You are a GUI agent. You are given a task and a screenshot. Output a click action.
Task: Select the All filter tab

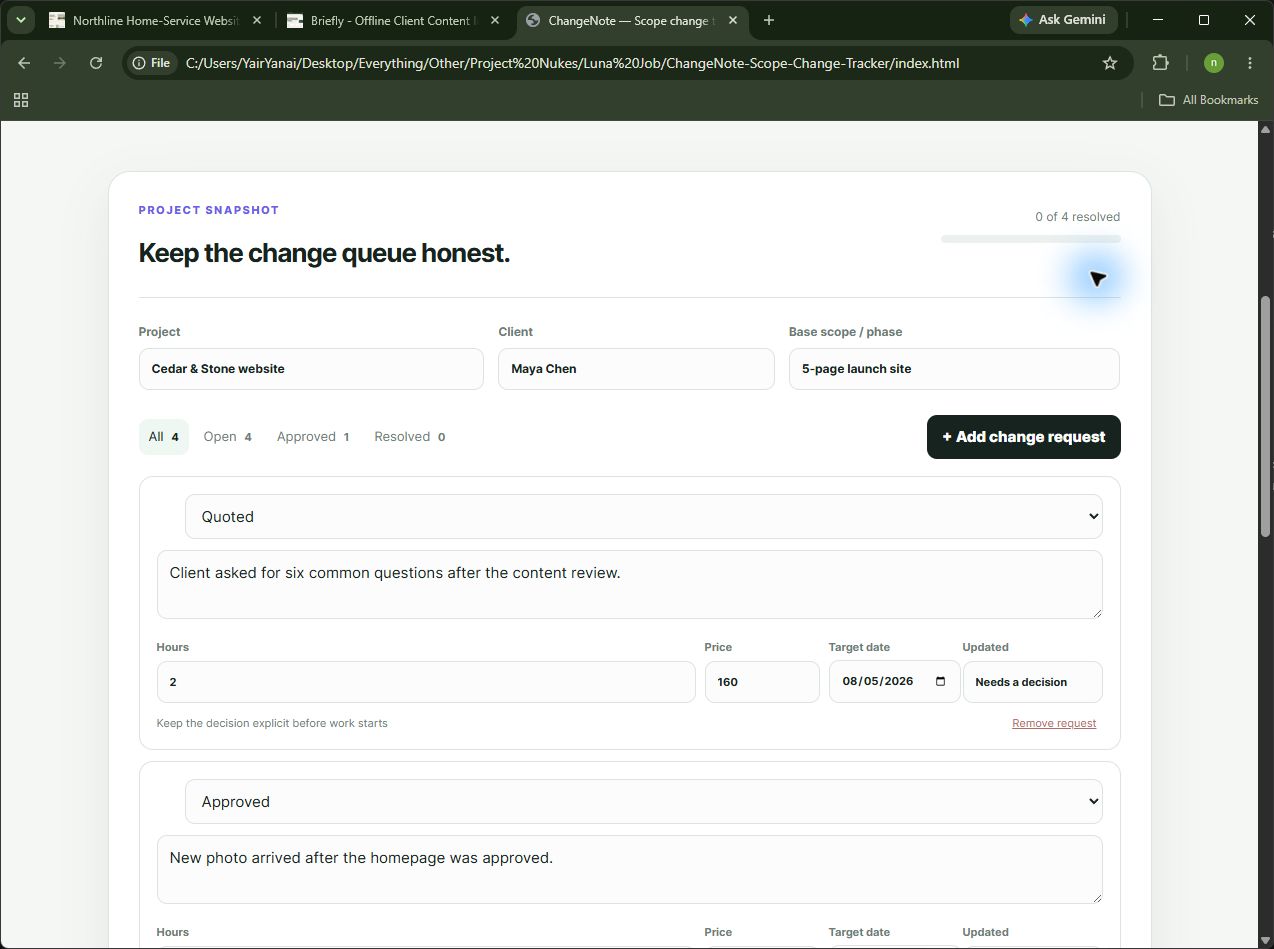[164, 437]
